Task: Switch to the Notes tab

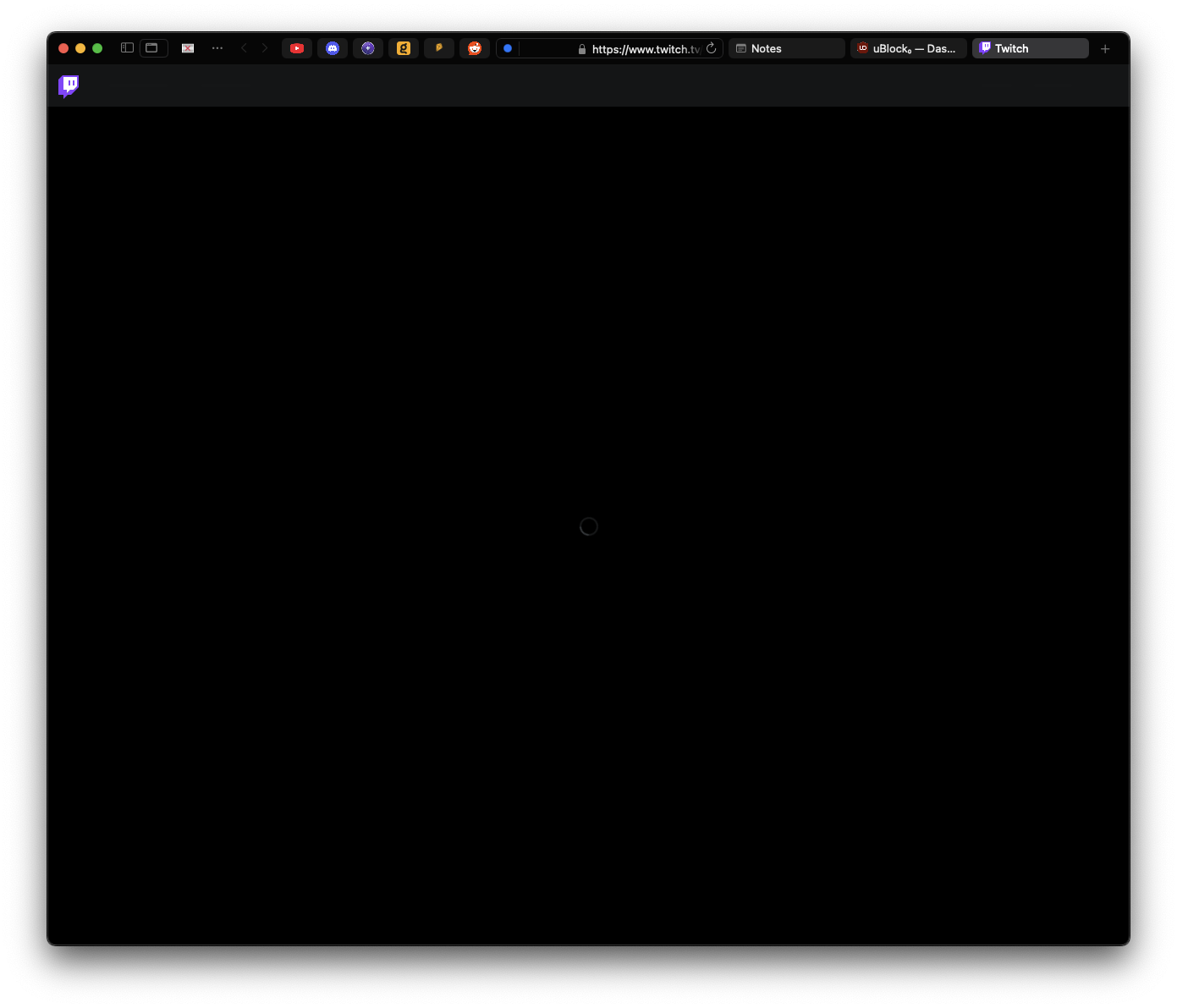Action: click(x=786, y=48)
